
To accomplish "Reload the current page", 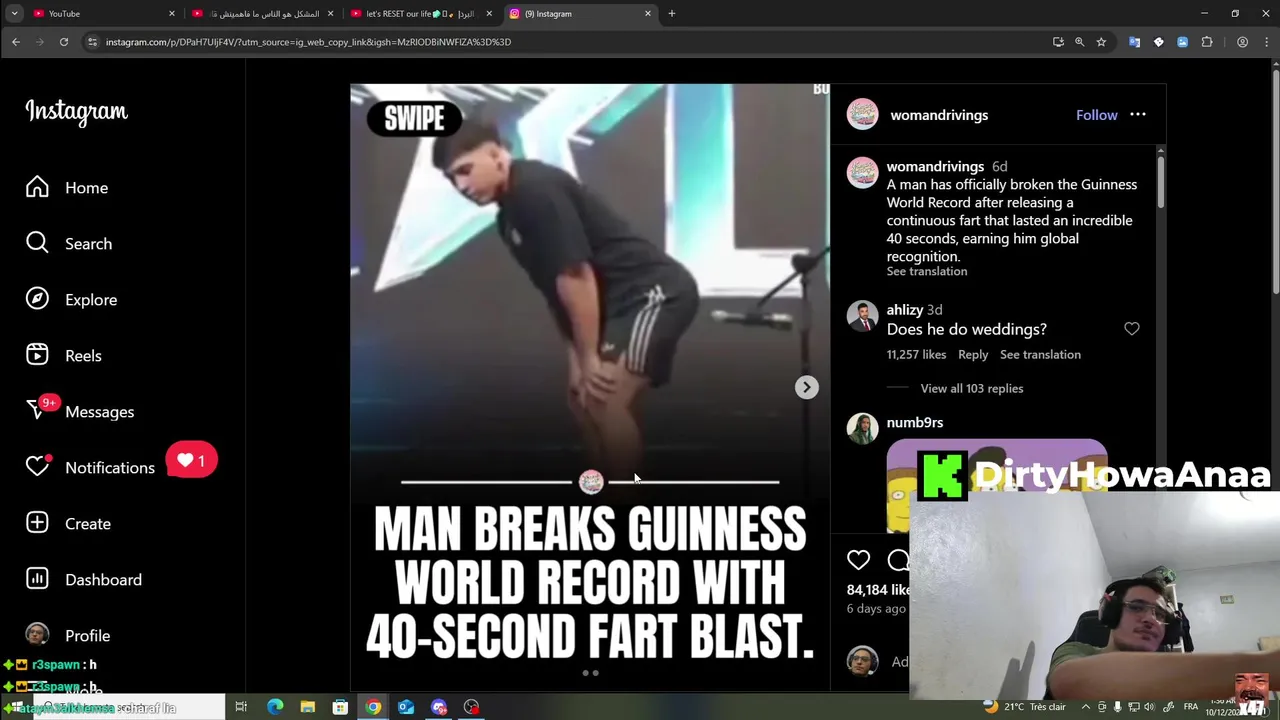I will (x=63, y=42).
